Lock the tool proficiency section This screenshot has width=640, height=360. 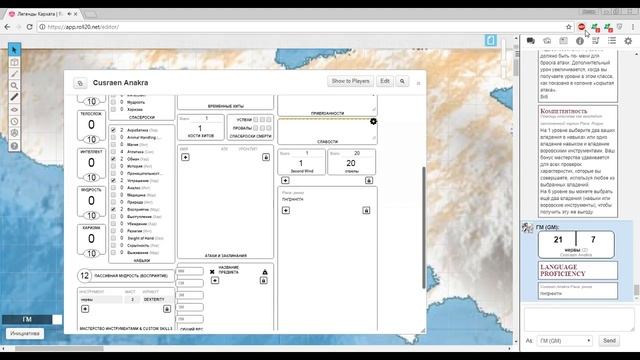coord(167,309)
